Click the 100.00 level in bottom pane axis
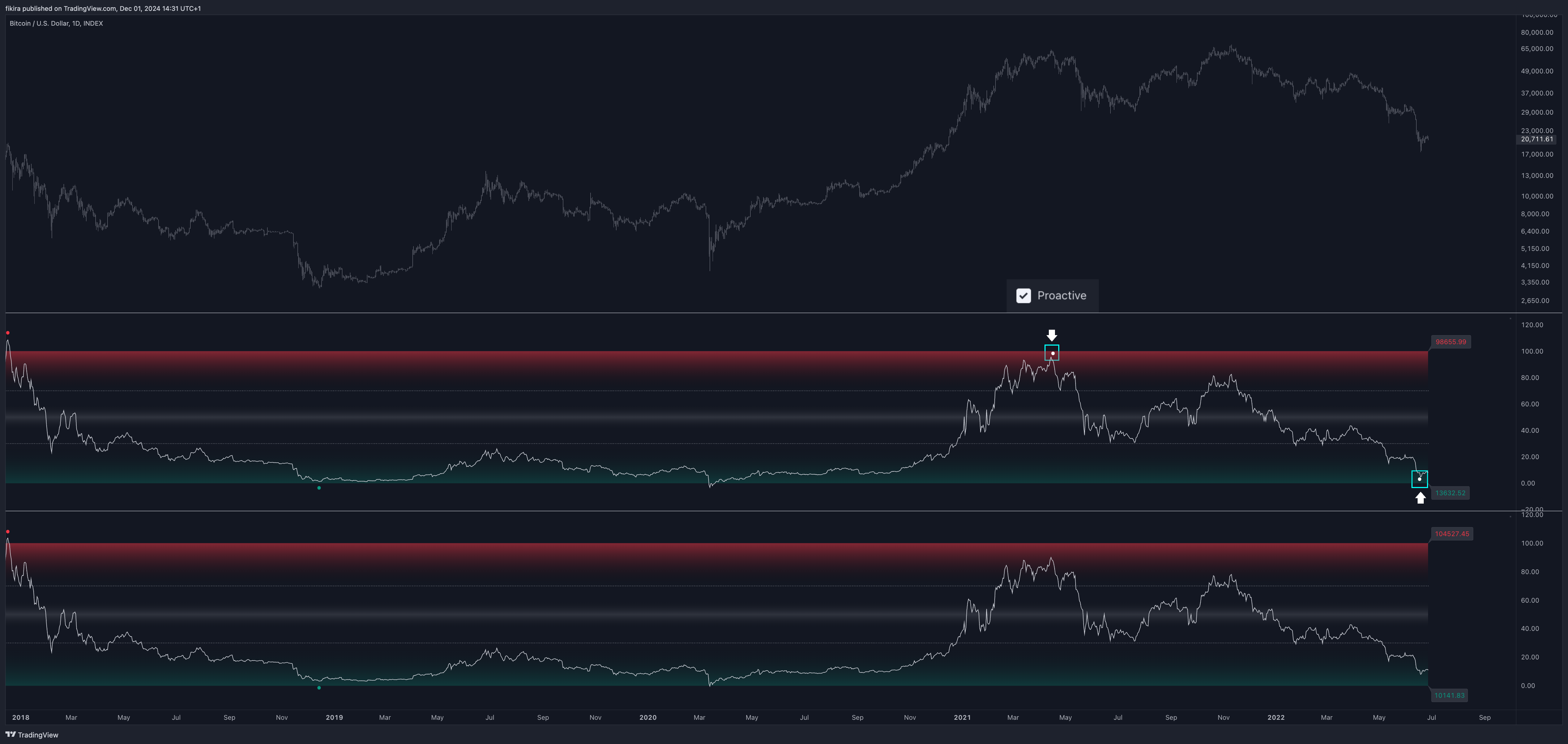This screenshot has height=744, width=1568. pos(1532,543)
